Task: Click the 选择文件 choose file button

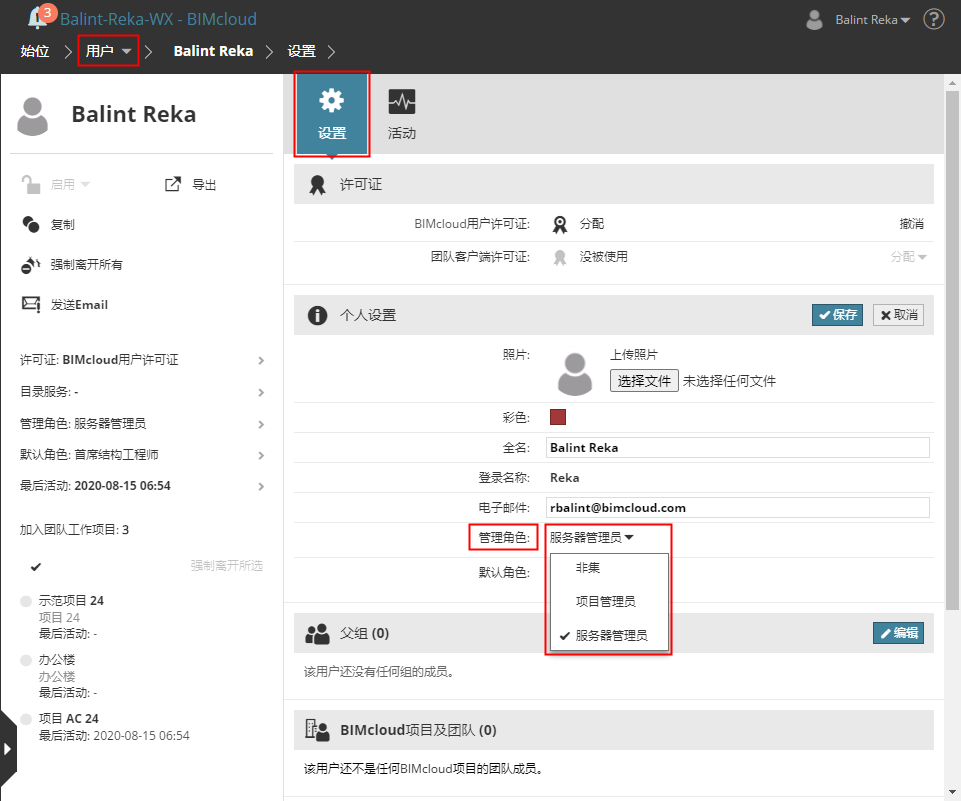Action: point(644,381)
